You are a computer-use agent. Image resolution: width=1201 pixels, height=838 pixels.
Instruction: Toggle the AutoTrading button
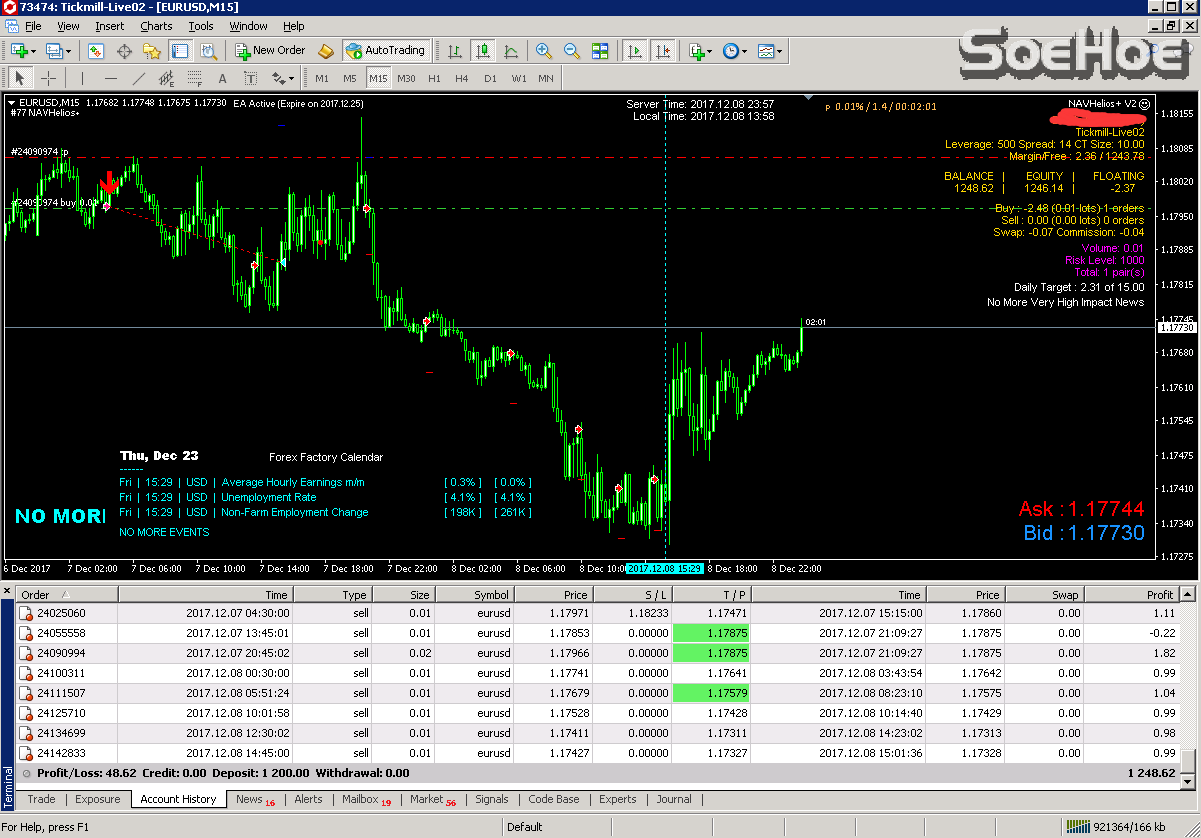point(385,50)
